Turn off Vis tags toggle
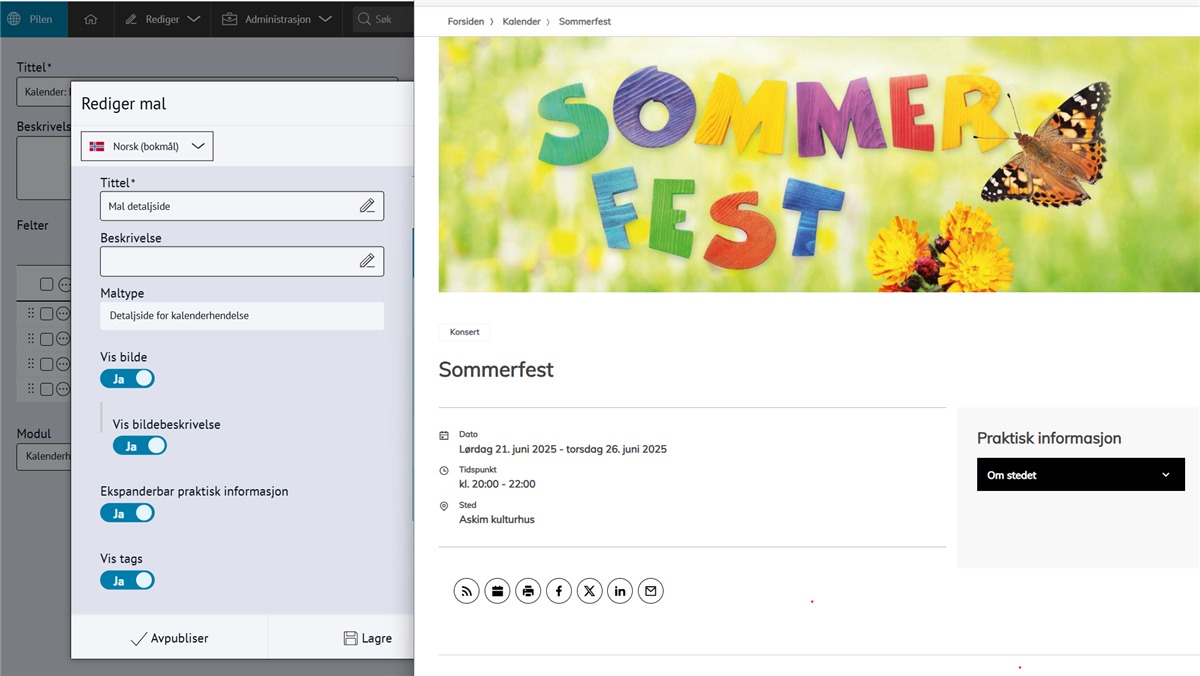1200x676 pixels. coord(127,580)
